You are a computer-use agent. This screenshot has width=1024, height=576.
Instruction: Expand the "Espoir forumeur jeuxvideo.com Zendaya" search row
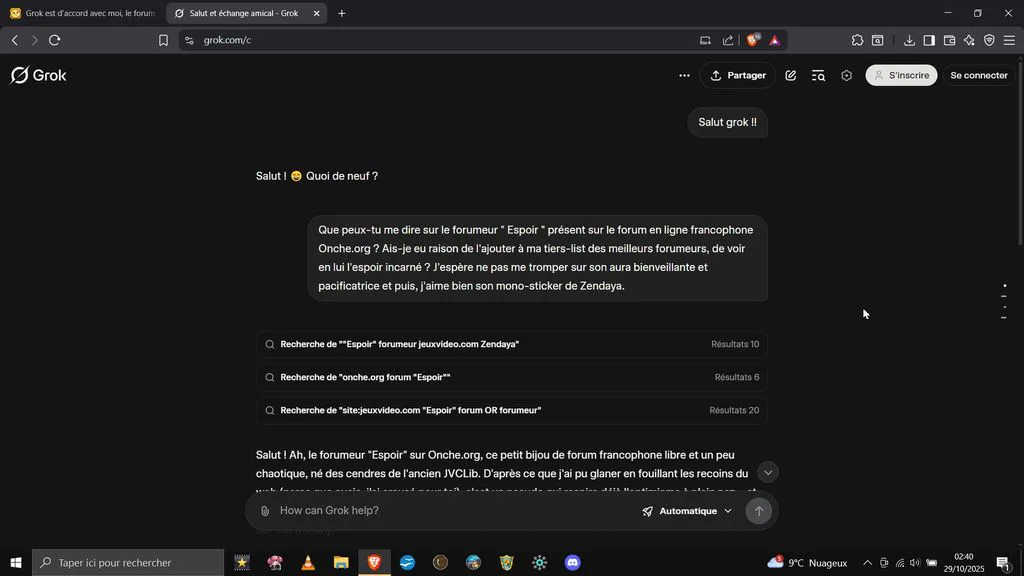(x=512, y=344)
